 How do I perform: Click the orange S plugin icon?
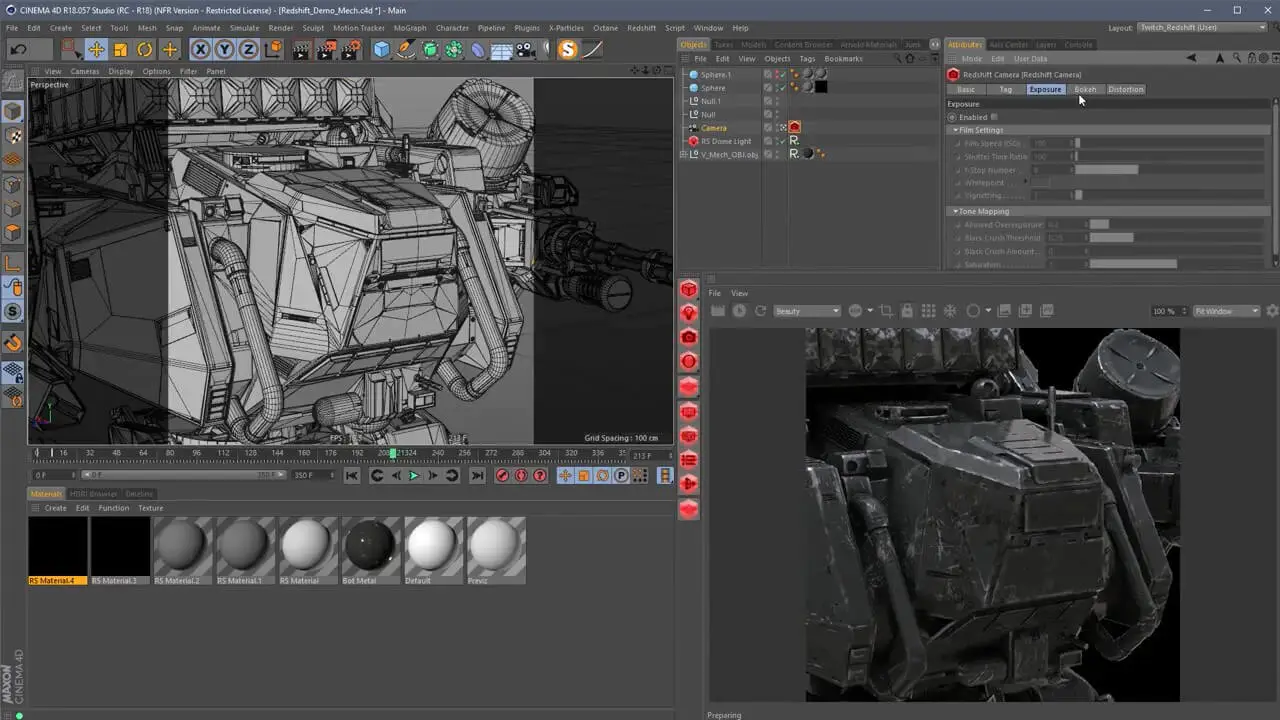[568, 49]
